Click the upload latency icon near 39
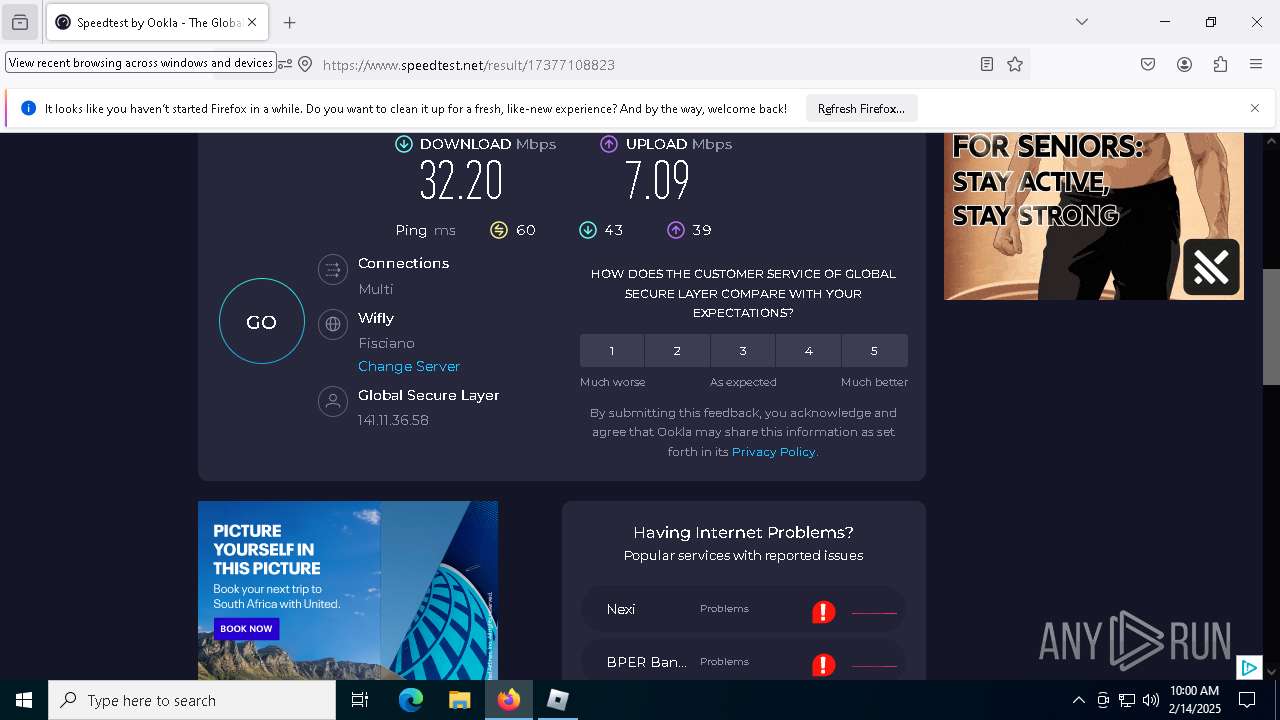This screenshot has height=720, width=1280. point(676,230)
